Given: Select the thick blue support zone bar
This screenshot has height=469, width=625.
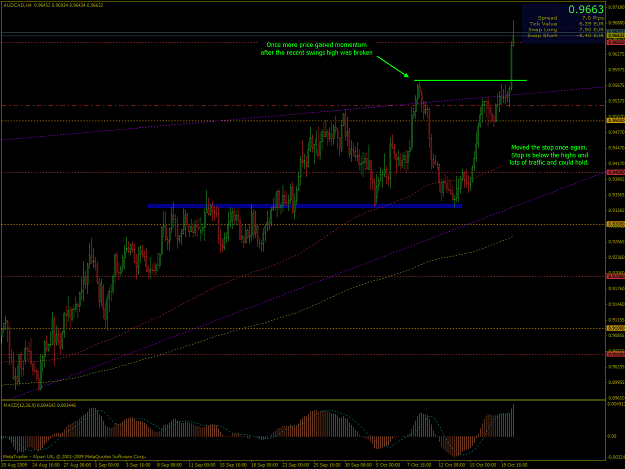Looking at the screenshot, I should click(x=305, y=206).
